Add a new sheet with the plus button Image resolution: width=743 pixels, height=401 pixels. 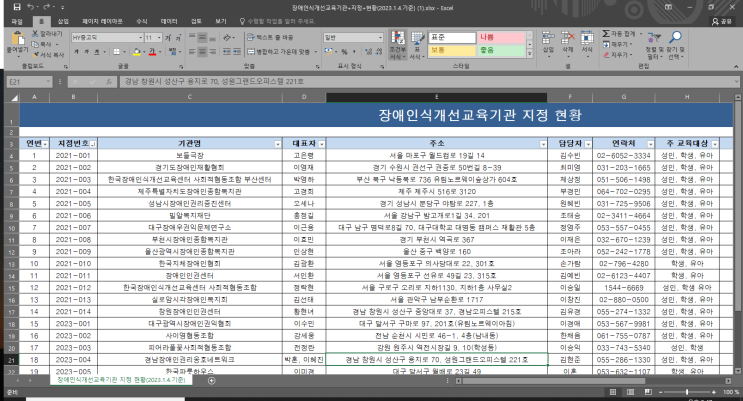click(212, 381)
